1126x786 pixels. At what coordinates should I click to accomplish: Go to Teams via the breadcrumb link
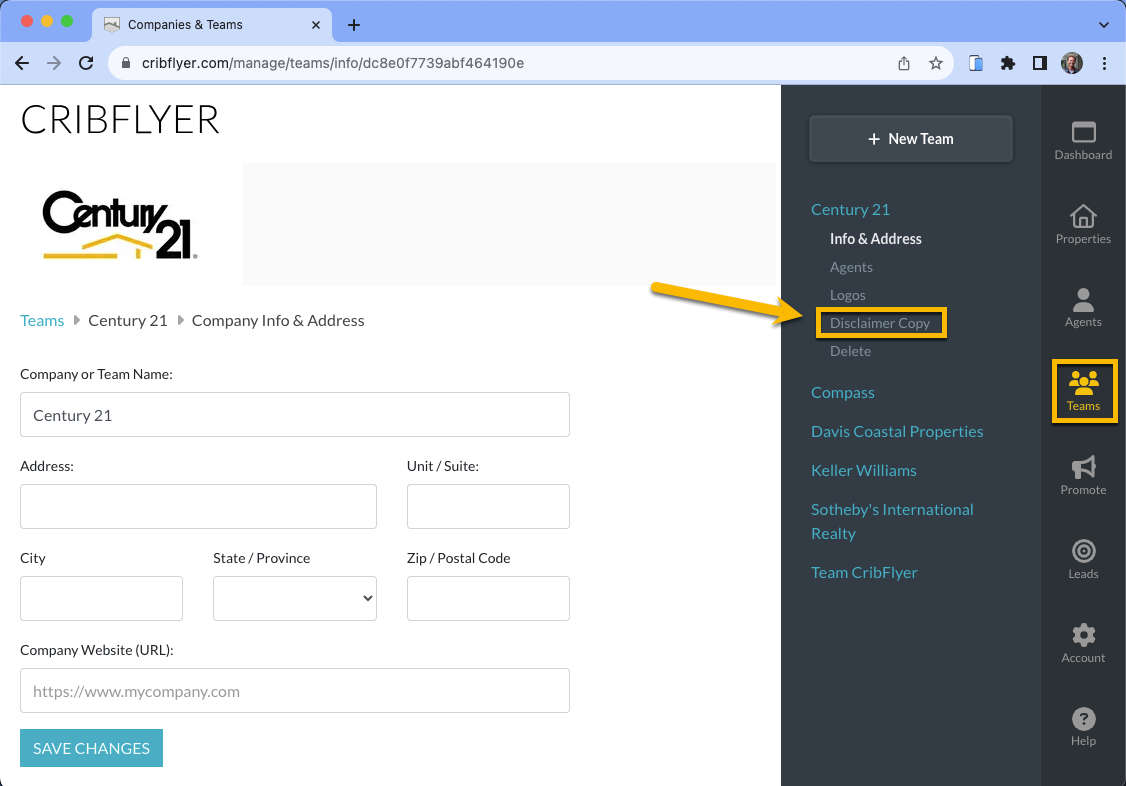click(x=42, y=320)
